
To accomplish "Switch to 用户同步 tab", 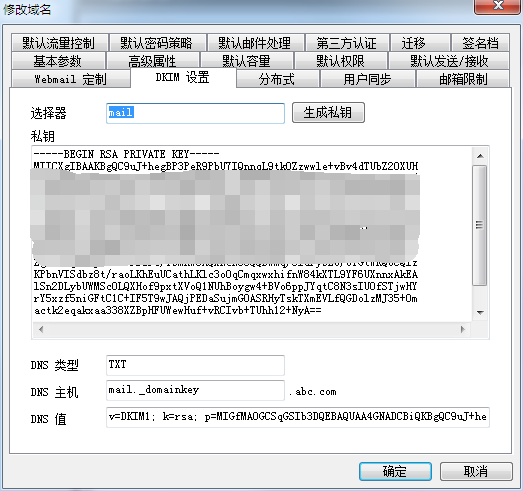I will (x=368, y=79).
